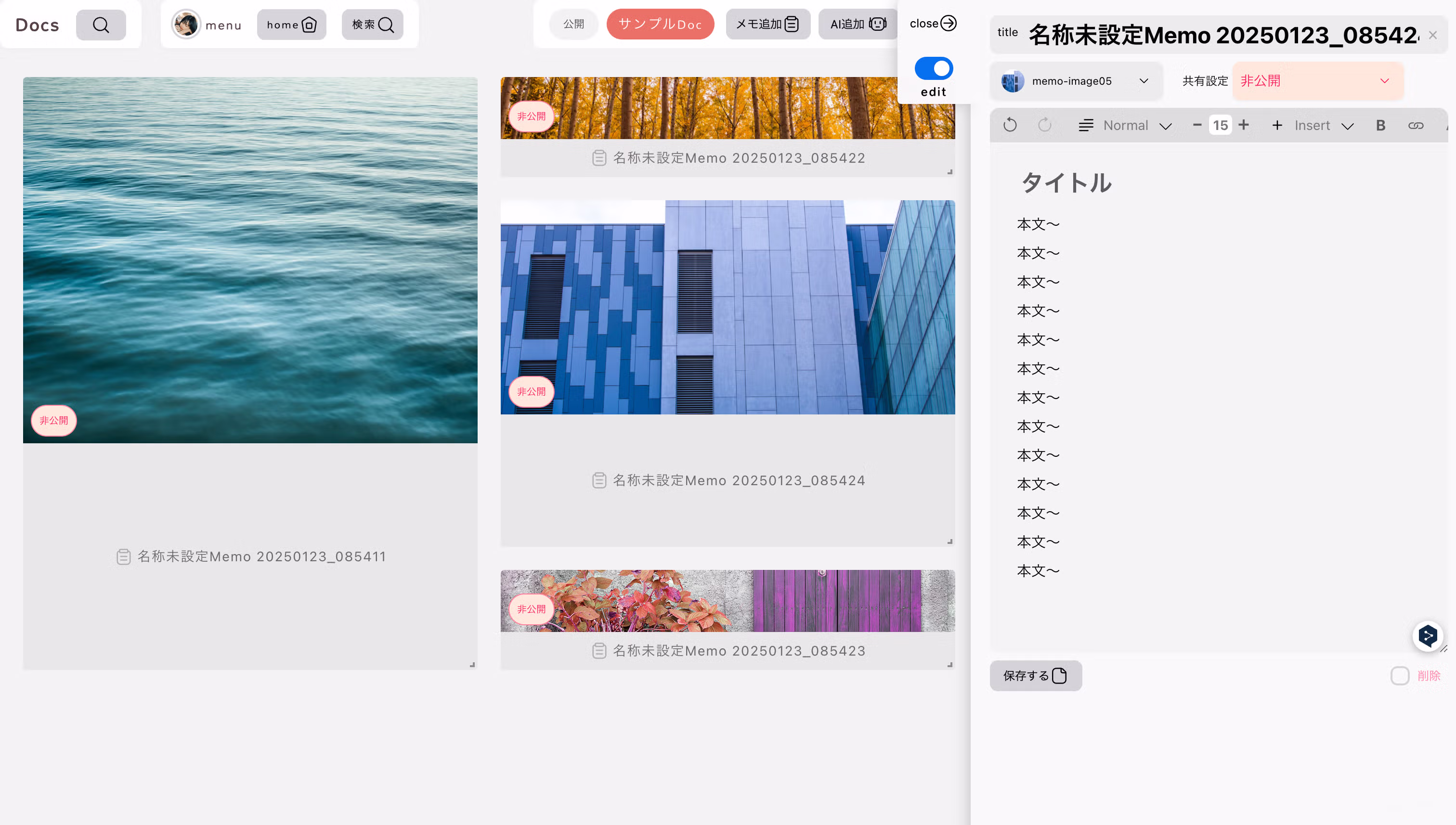Open memo titled 名称未設定Memo 20250123_085423
The image size is (1456, 825).
(739, 651)
